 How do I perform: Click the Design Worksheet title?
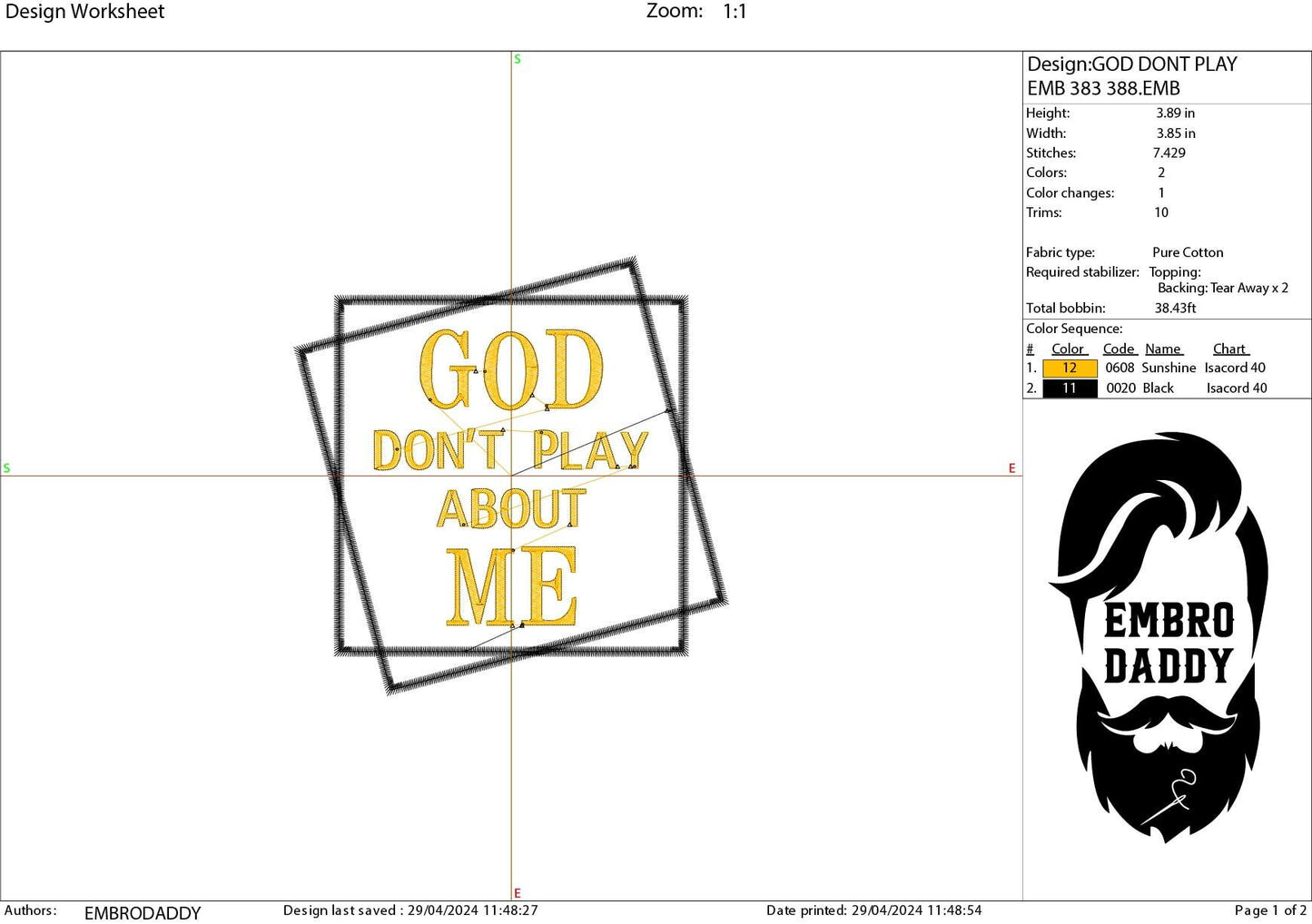coord(87,12)
